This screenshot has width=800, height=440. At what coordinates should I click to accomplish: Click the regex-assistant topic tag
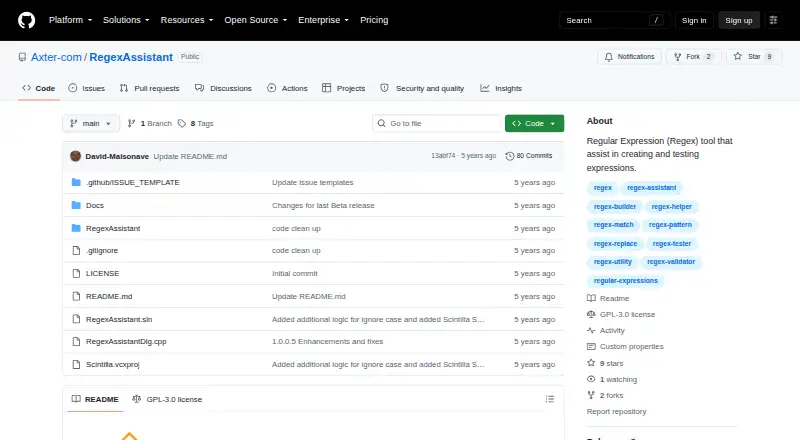(652, 188)
